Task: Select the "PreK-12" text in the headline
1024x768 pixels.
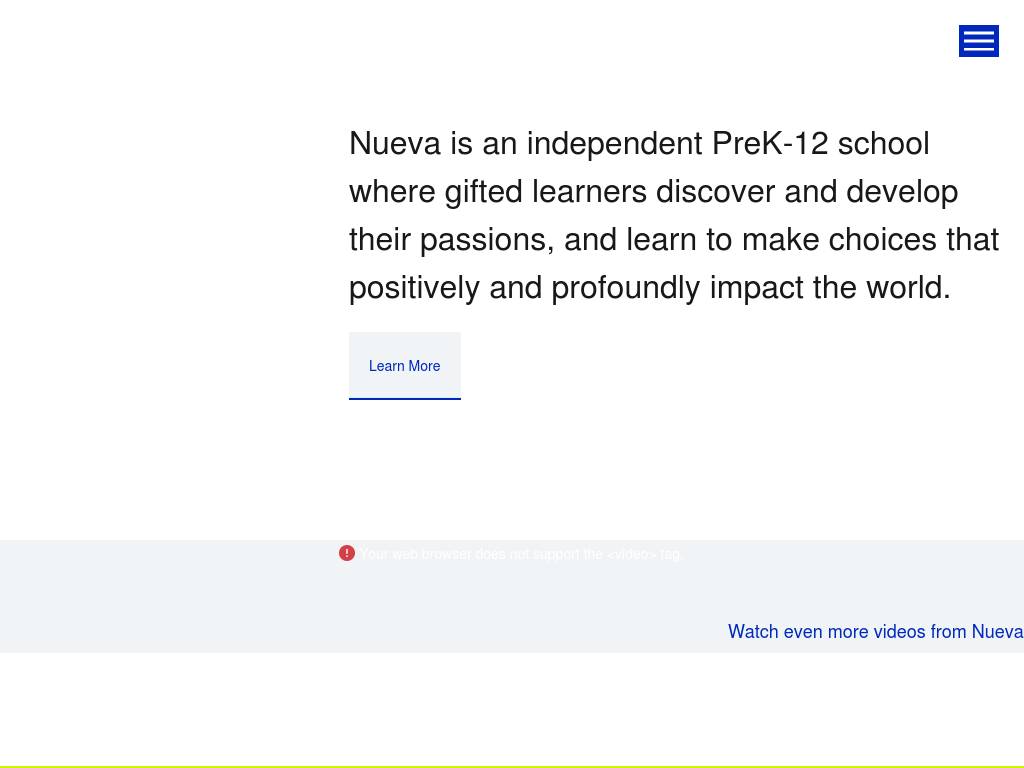Action: [x=770, y=143]
